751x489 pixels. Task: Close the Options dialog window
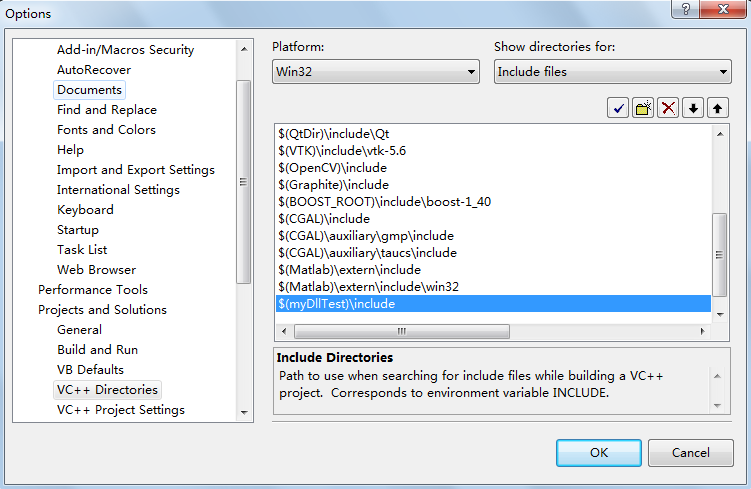point(723,9)
